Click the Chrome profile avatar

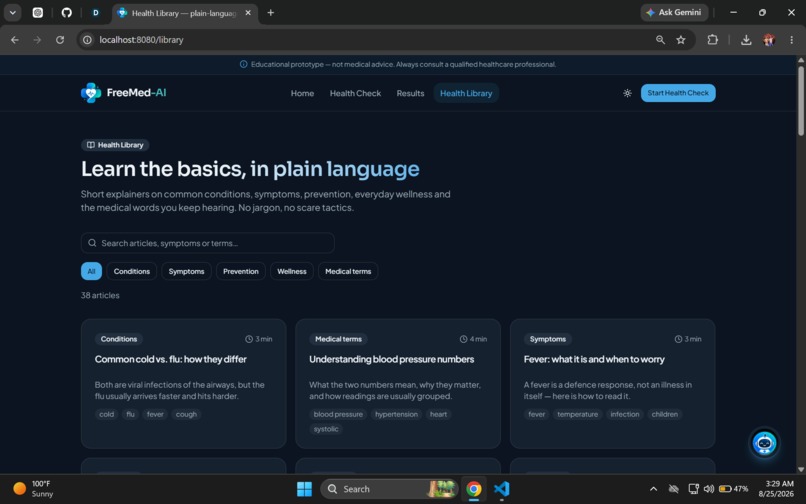[x=769, y=40]
